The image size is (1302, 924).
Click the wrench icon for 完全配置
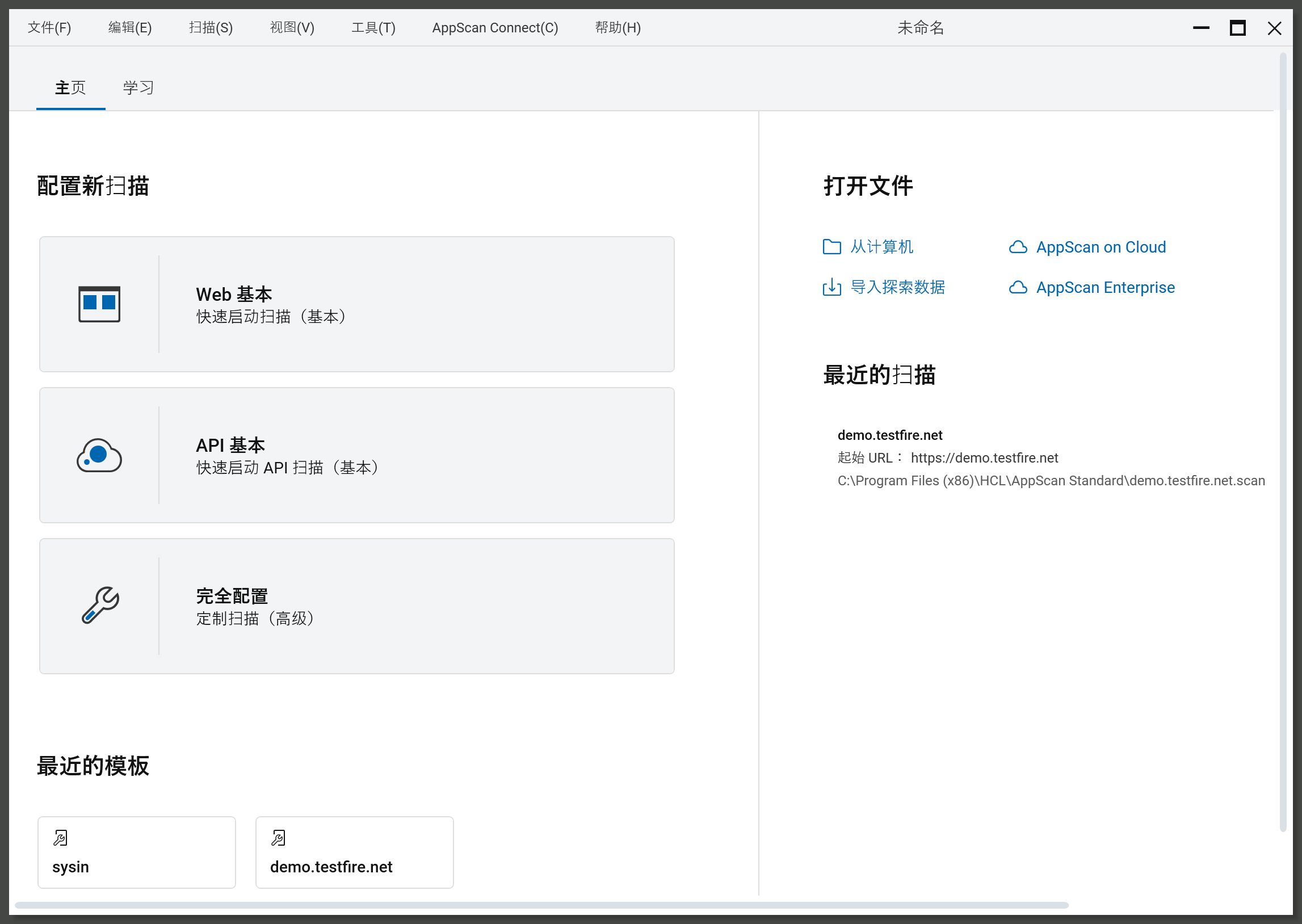100,606
